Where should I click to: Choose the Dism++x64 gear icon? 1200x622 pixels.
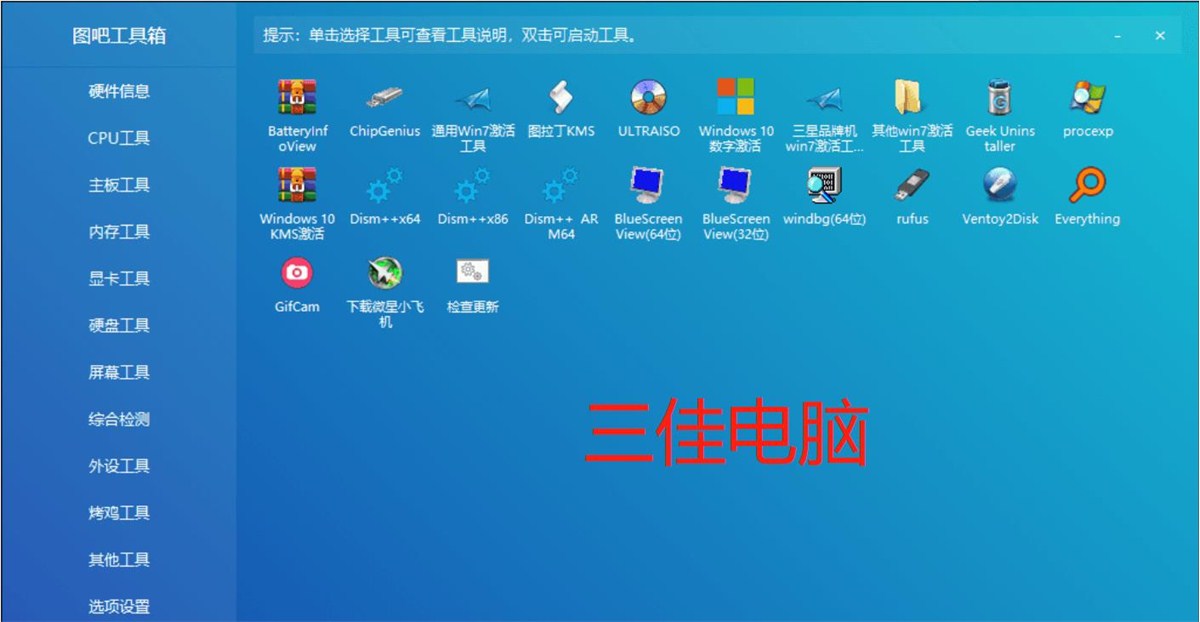click(385, 185)
